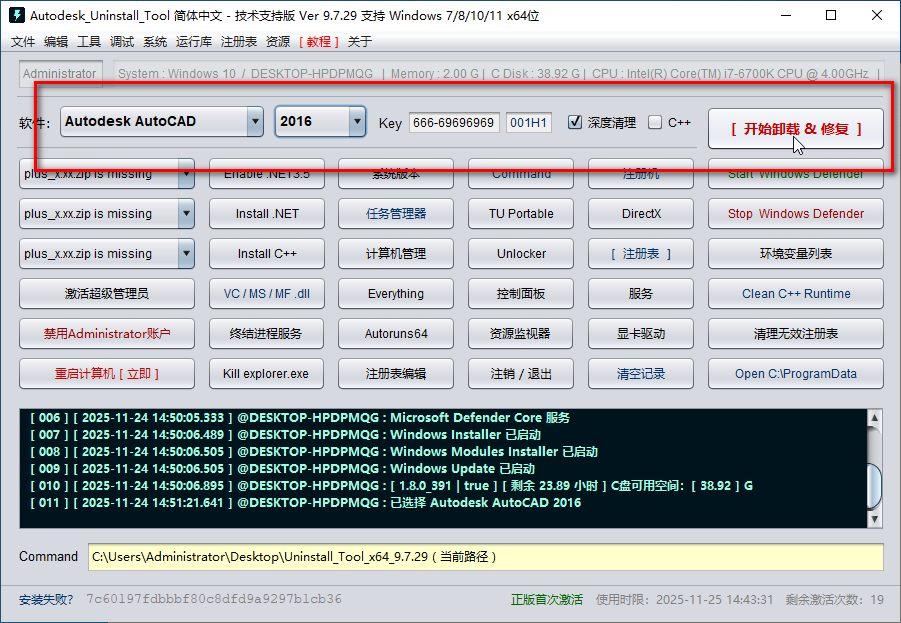Image resolution: width=901 pixels, height=623 pixels.
Task: Click hash text 7c60197fdbbbf80c8dfd9a9297b1cb36
Action: pyautogui.click(x=214, y=599)
